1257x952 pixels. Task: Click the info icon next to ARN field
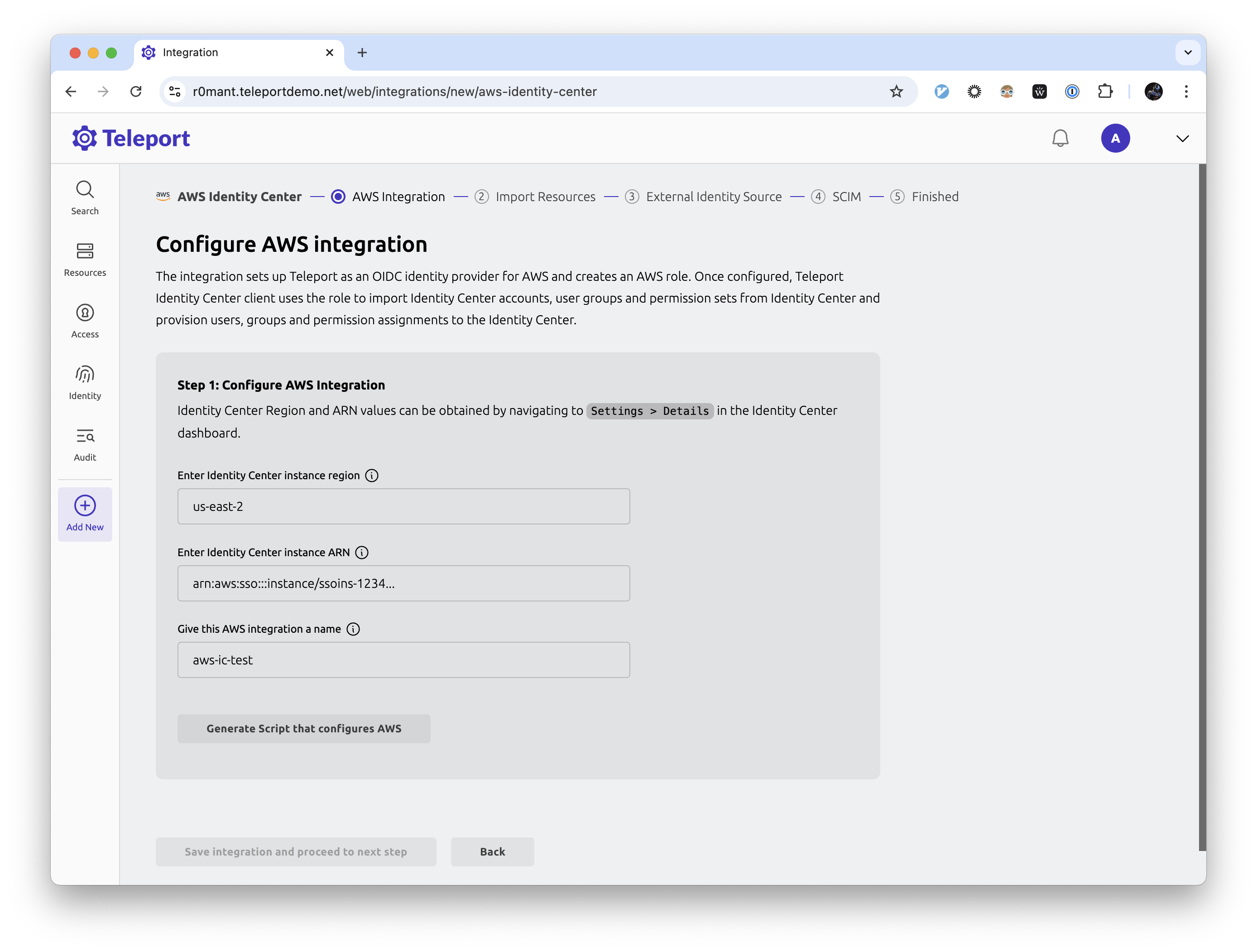tap(361, 551)
